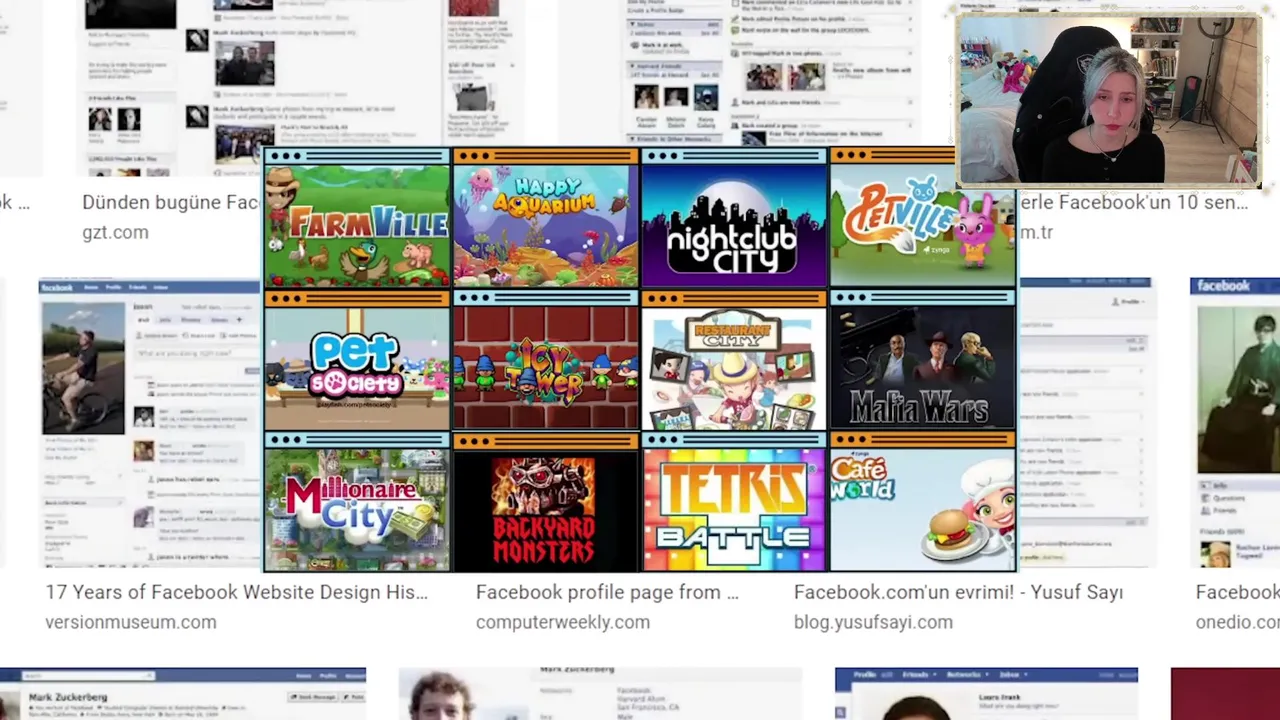This screenshot has height=720, width=1280.
Task: Open the image result above onedio.com
Action: pos(1235,423)
